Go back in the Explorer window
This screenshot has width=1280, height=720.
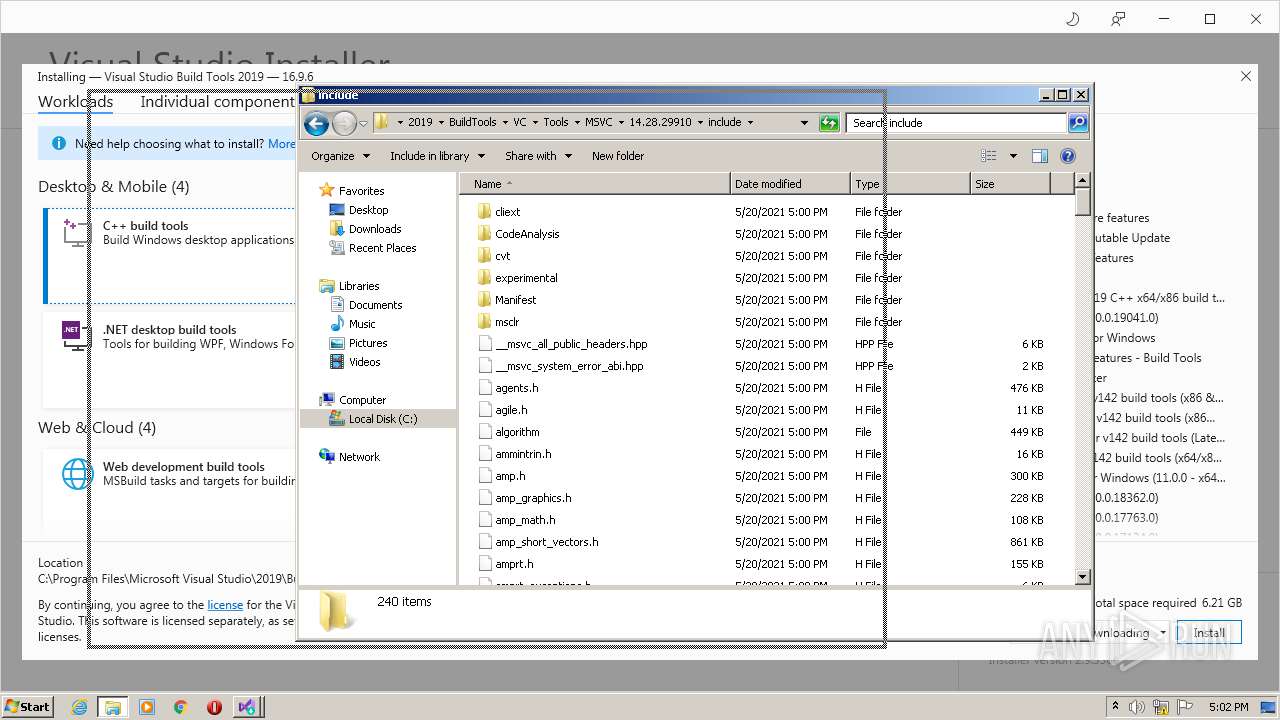(x=316, y=123)
